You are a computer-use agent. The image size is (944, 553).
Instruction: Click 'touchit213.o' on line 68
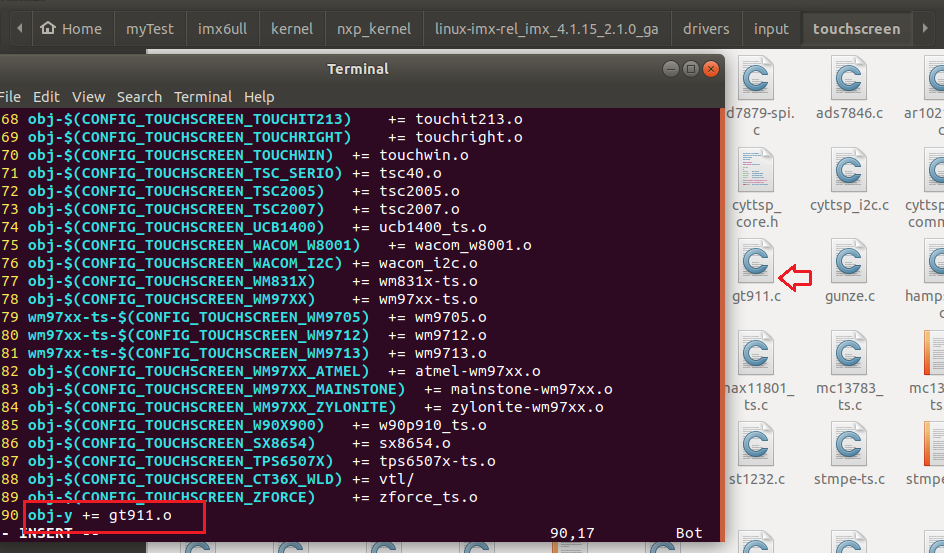click(469, 119)
